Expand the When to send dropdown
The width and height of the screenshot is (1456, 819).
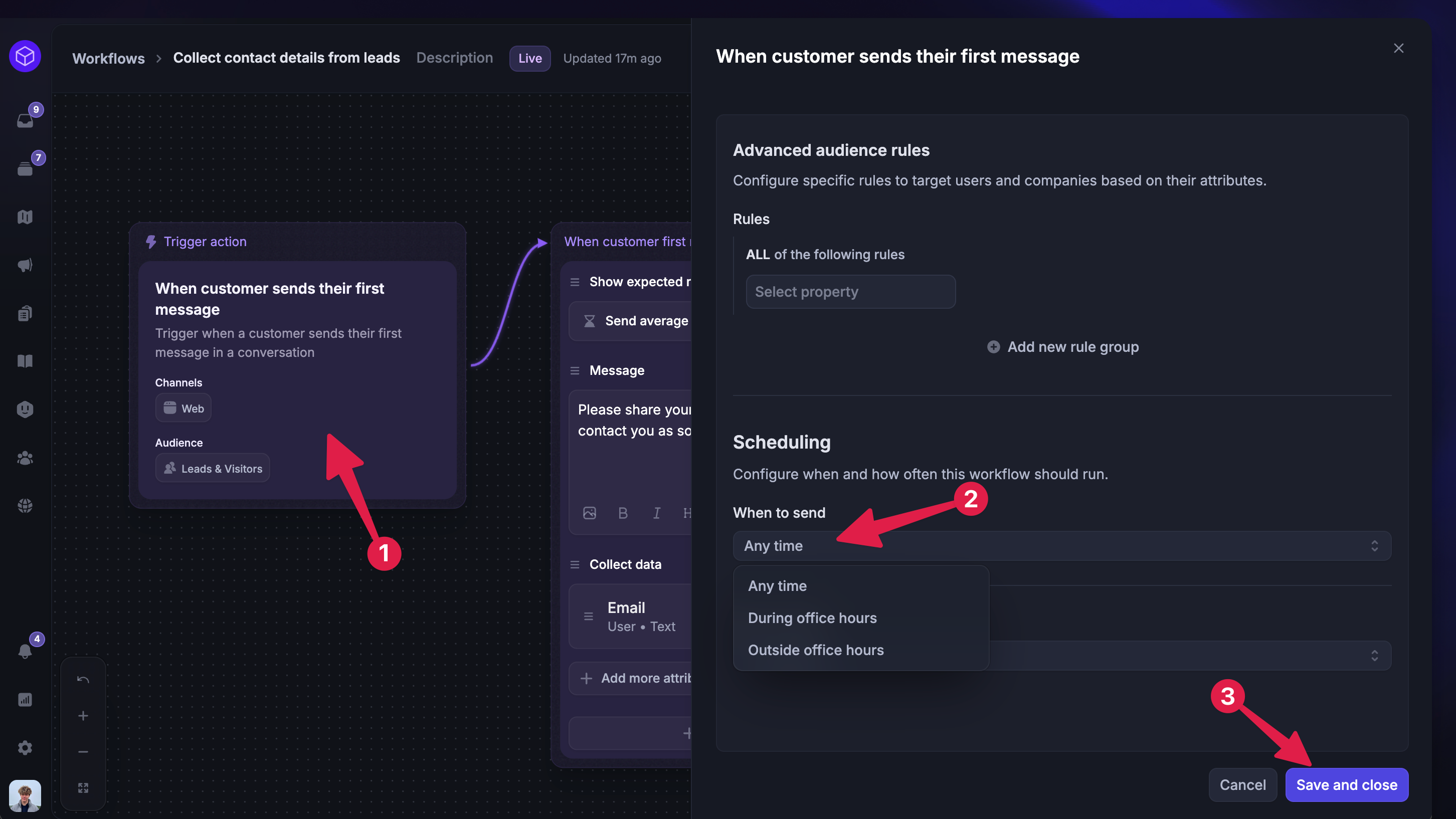click(x=1062, y=545)
